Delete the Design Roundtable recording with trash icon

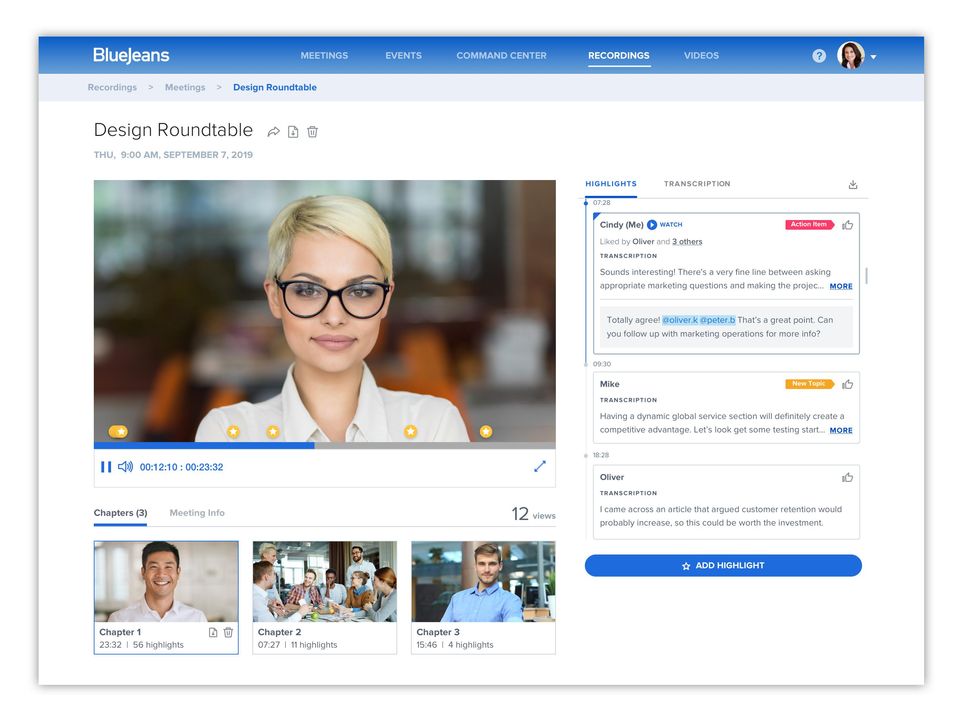312,132
